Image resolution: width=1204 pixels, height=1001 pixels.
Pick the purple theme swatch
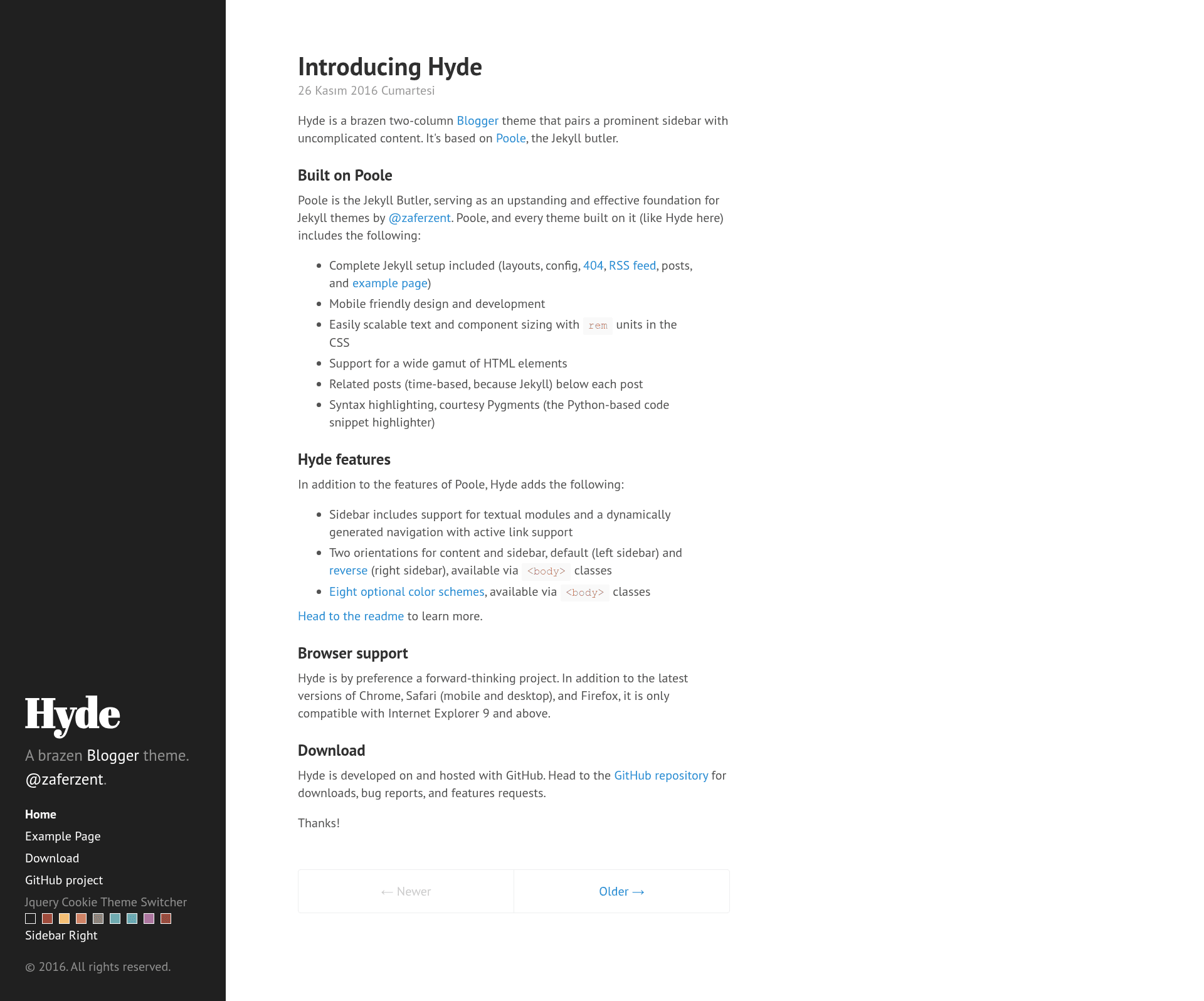pos(149,918)
